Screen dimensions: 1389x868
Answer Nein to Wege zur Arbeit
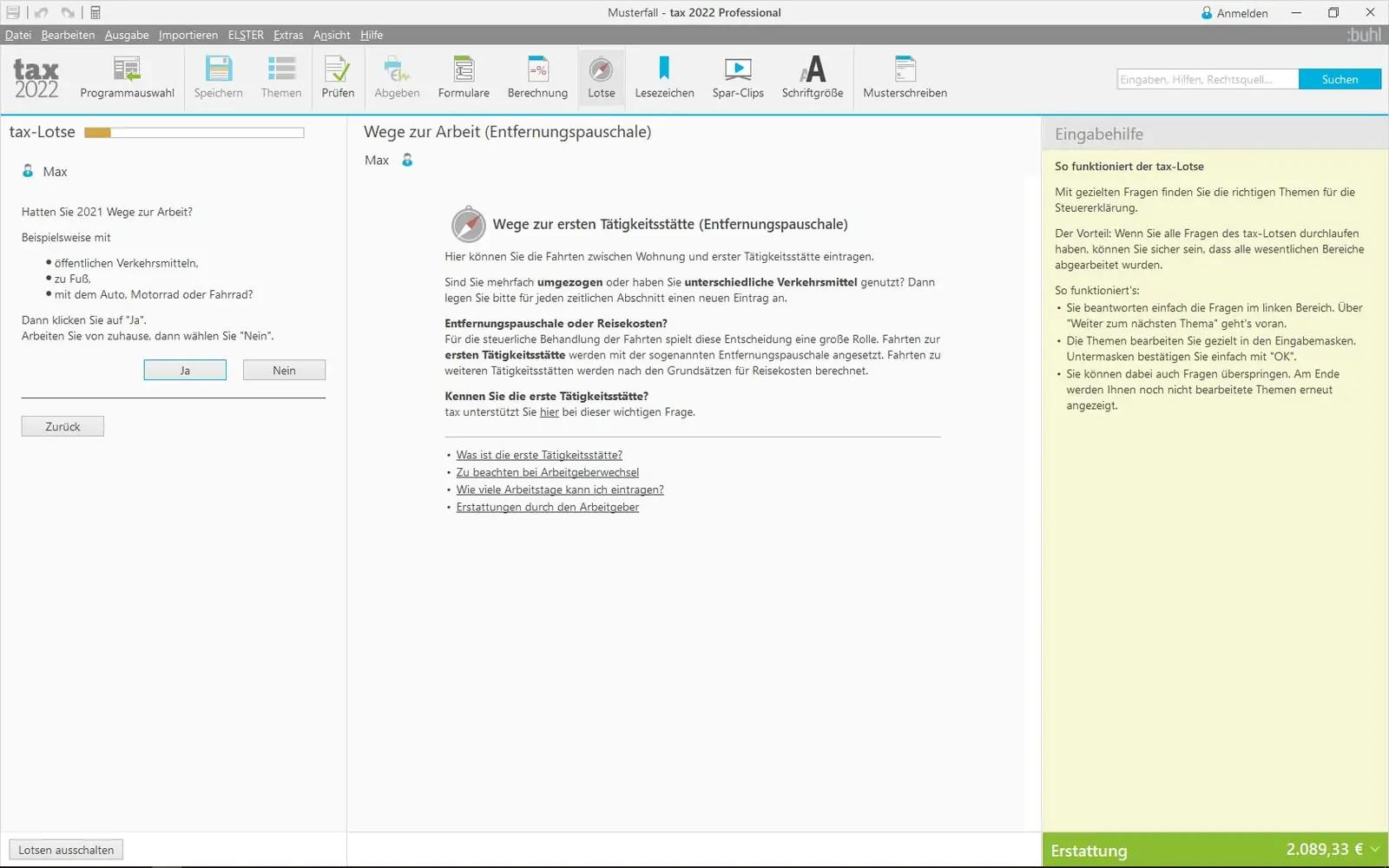coord(284,370)
